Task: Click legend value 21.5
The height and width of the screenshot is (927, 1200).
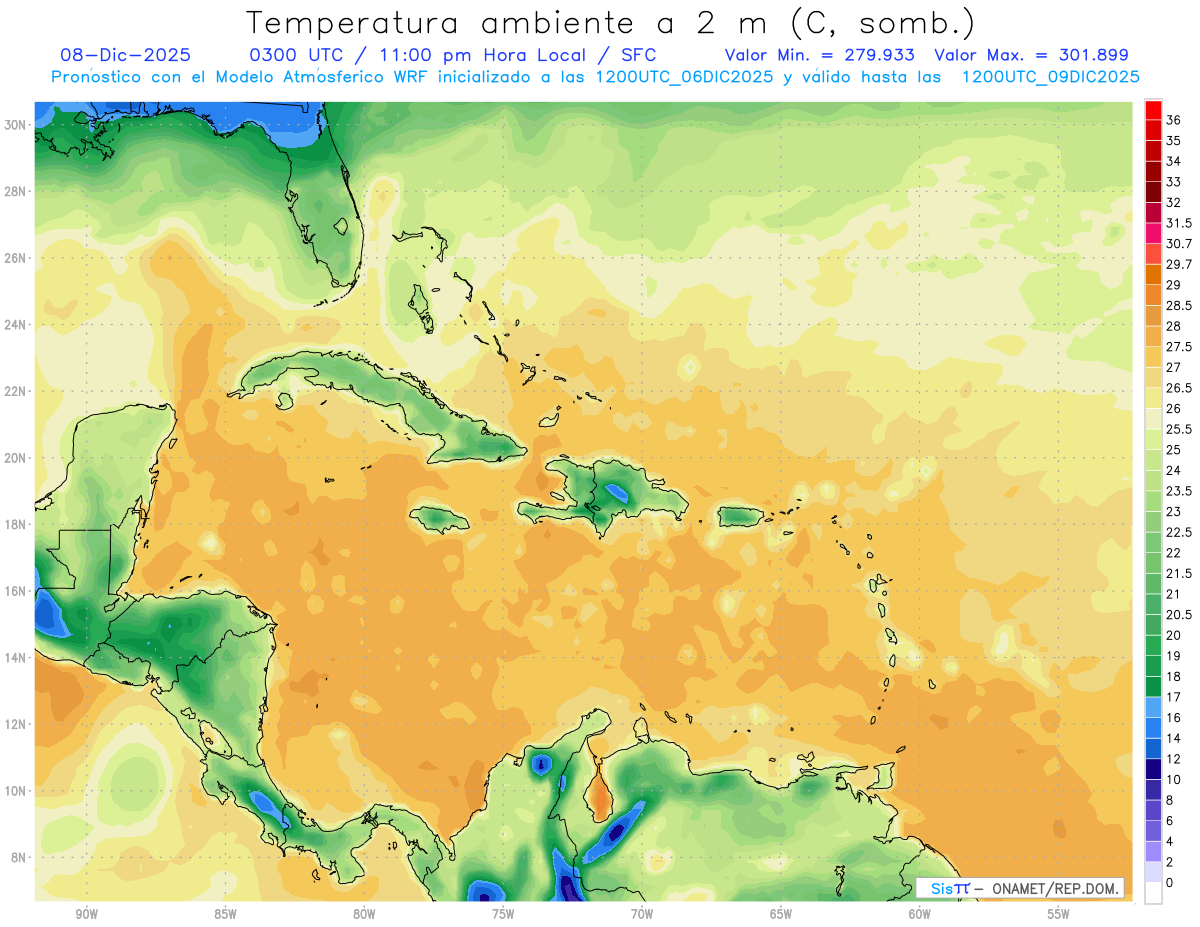Action: 1179,573
